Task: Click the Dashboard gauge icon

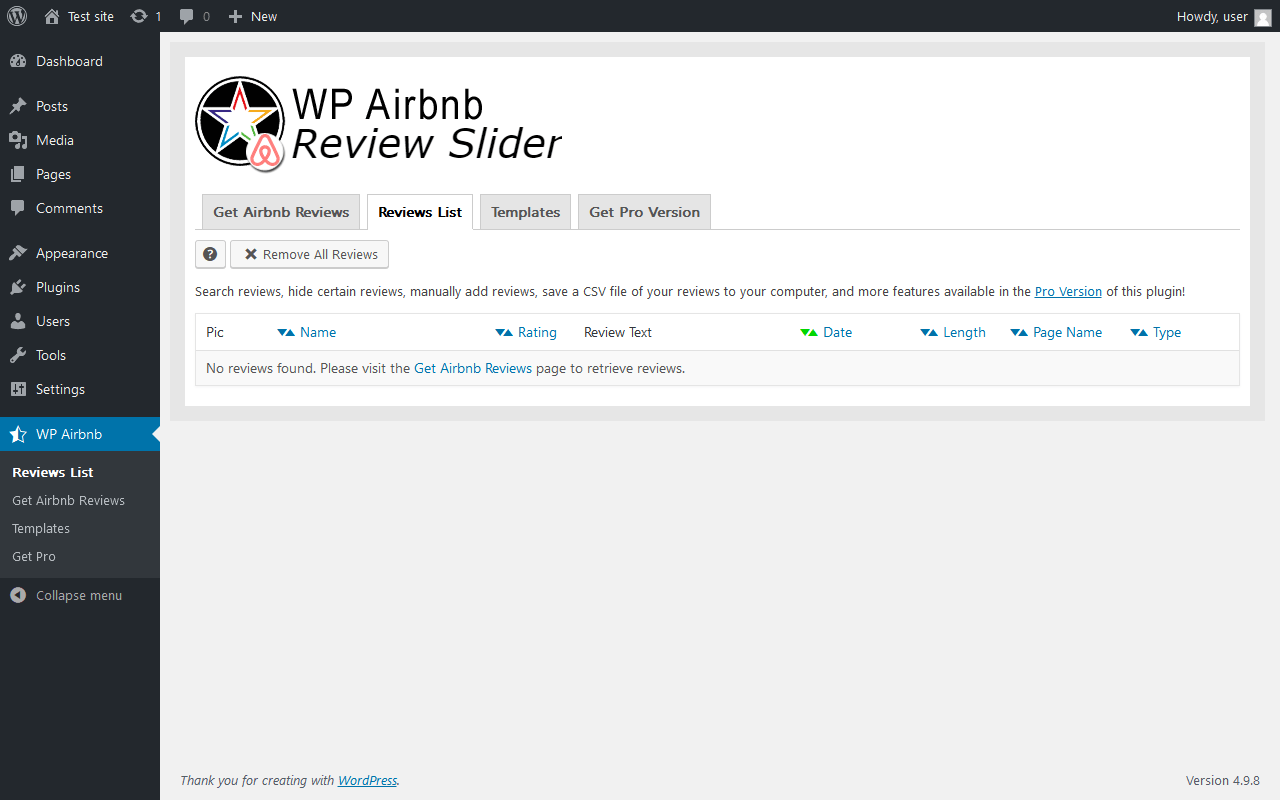Action: pyautogui.click(x=18, y=61)
